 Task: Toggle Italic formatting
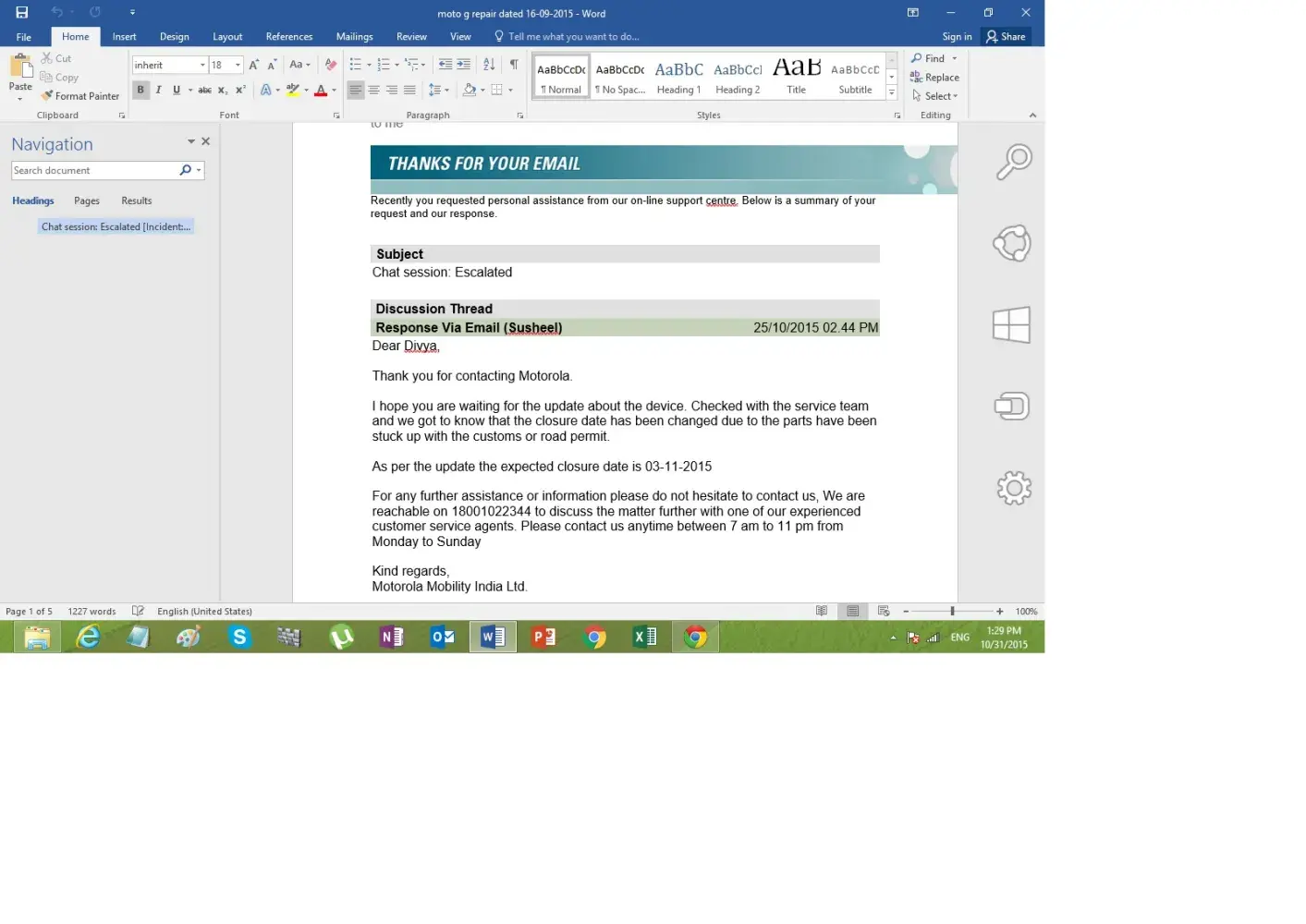click(158, 91)
